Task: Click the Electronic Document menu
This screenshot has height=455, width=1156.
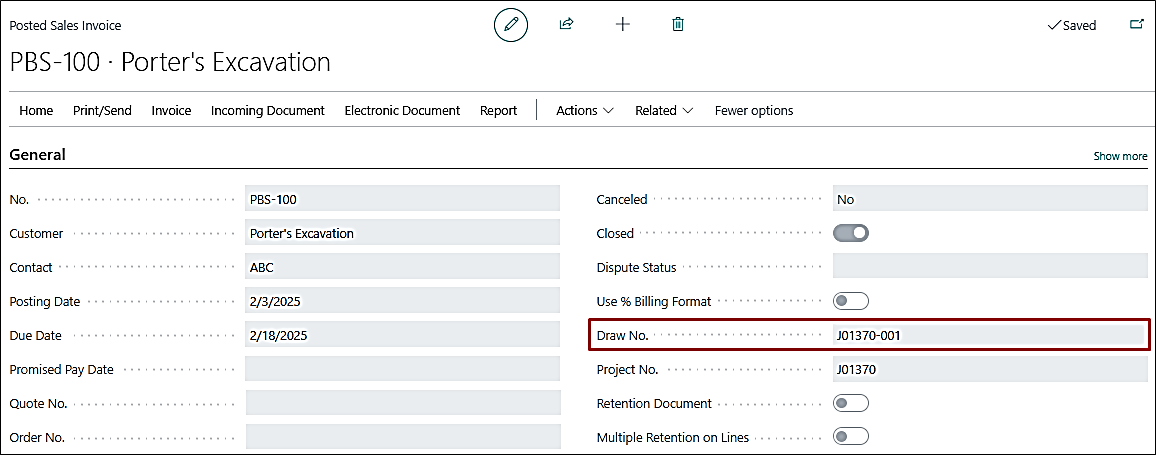Action: (x=402, y=111)
